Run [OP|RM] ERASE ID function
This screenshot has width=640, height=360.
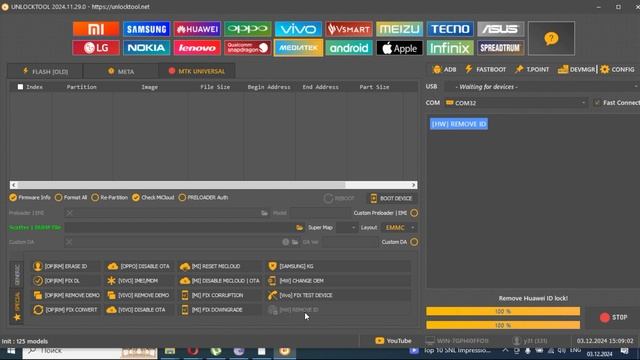point(65,266)
